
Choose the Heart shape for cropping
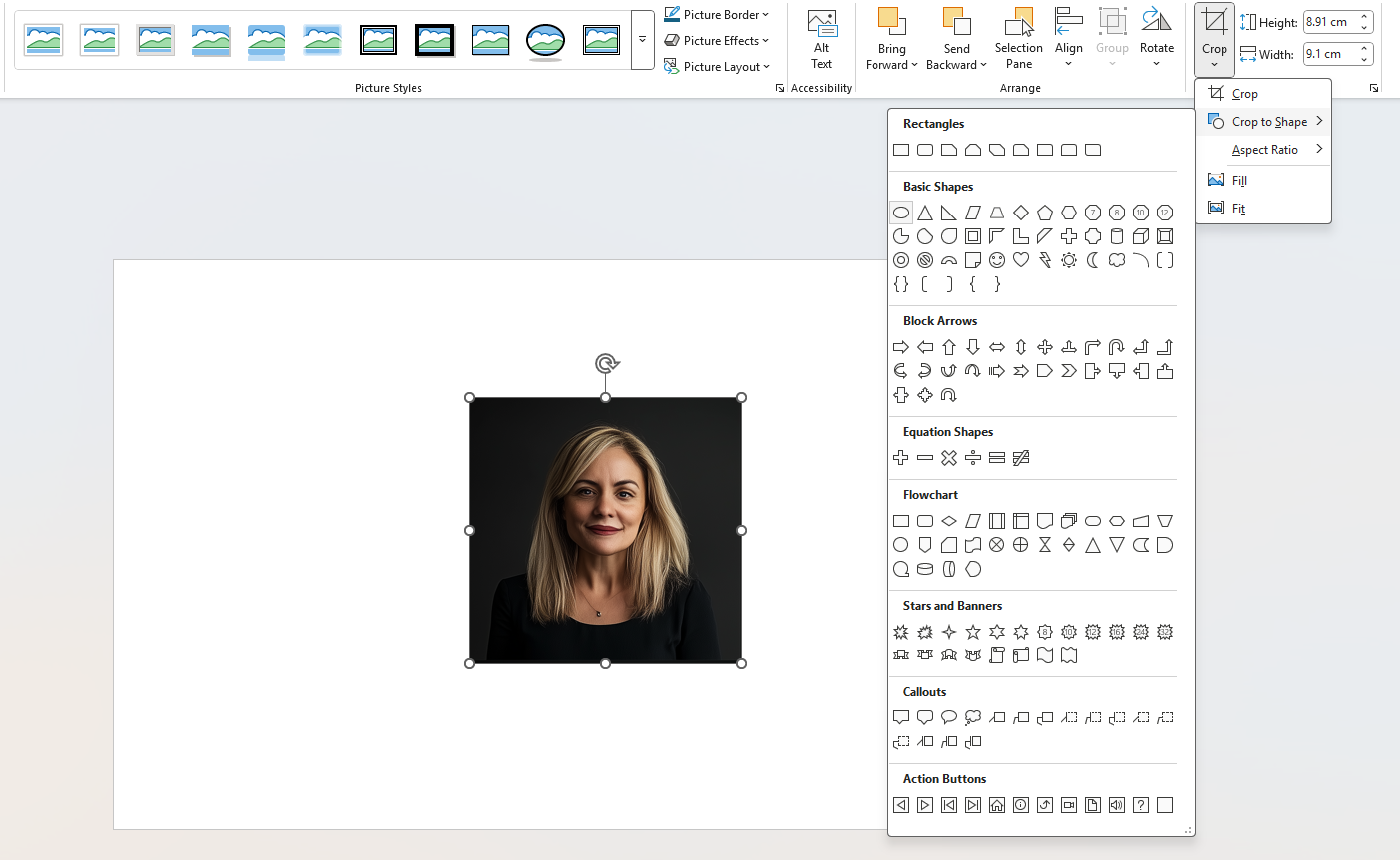pyautogui.click(x=1021, y=260)
